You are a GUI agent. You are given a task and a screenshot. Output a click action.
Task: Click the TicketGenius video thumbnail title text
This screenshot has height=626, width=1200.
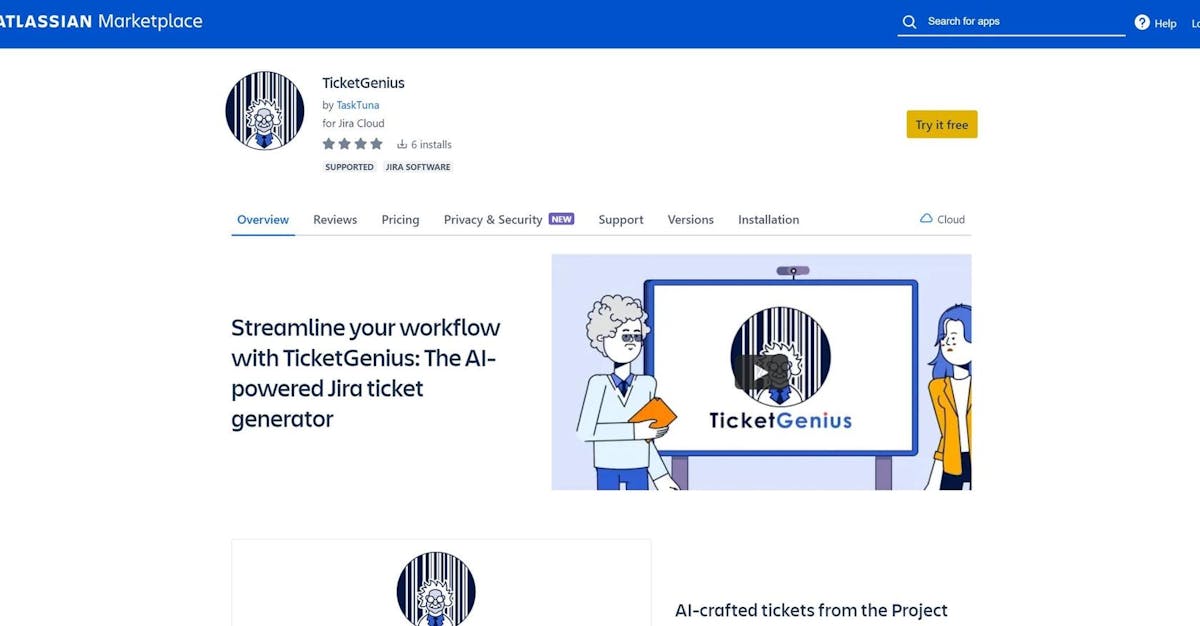(x=780, y=419)
